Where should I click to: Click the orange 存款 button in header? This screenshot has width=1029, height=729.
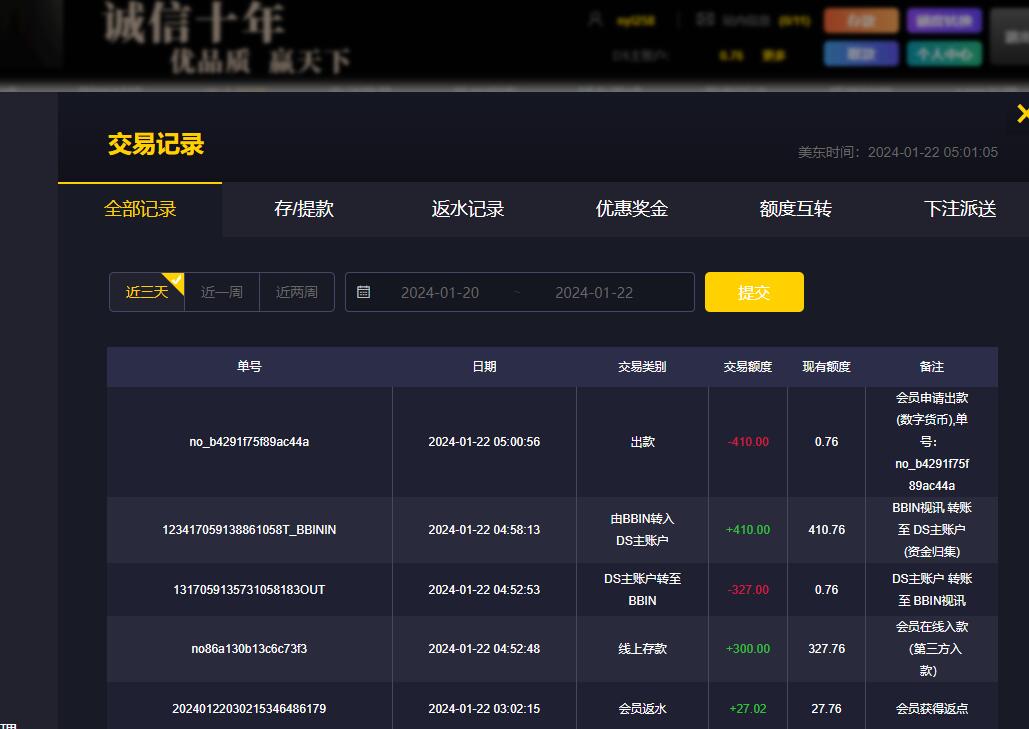pos(861,21)
